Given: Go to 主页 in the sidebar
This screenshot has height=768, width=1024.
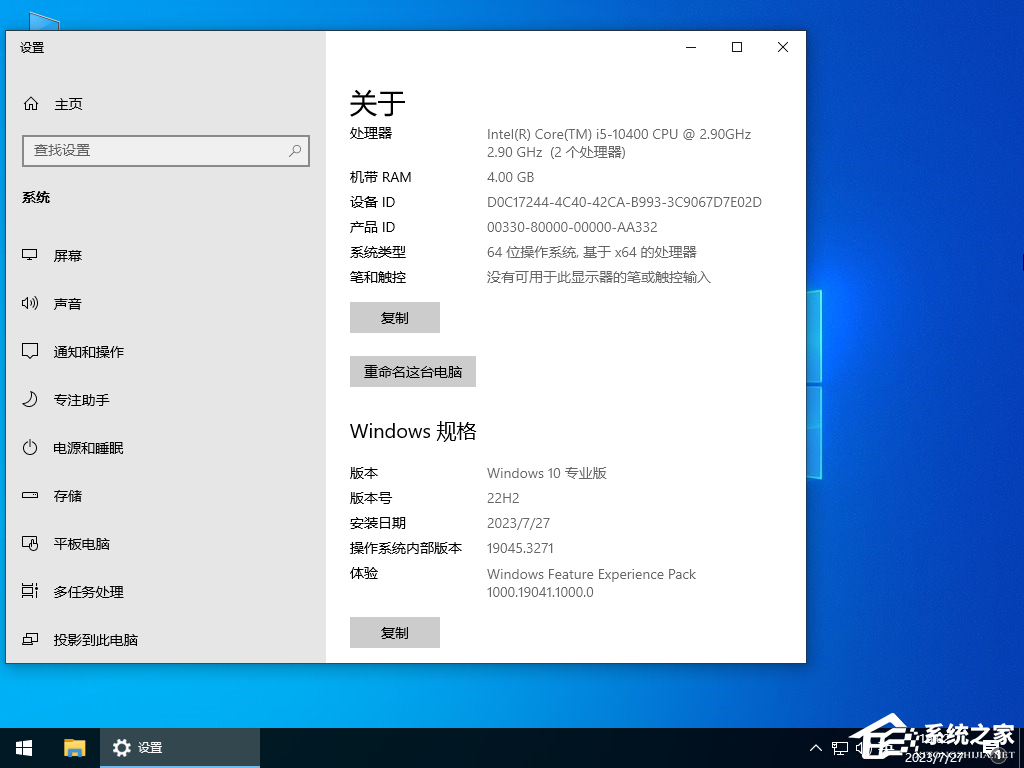Looking at the screenshot, I should (68, 103).
